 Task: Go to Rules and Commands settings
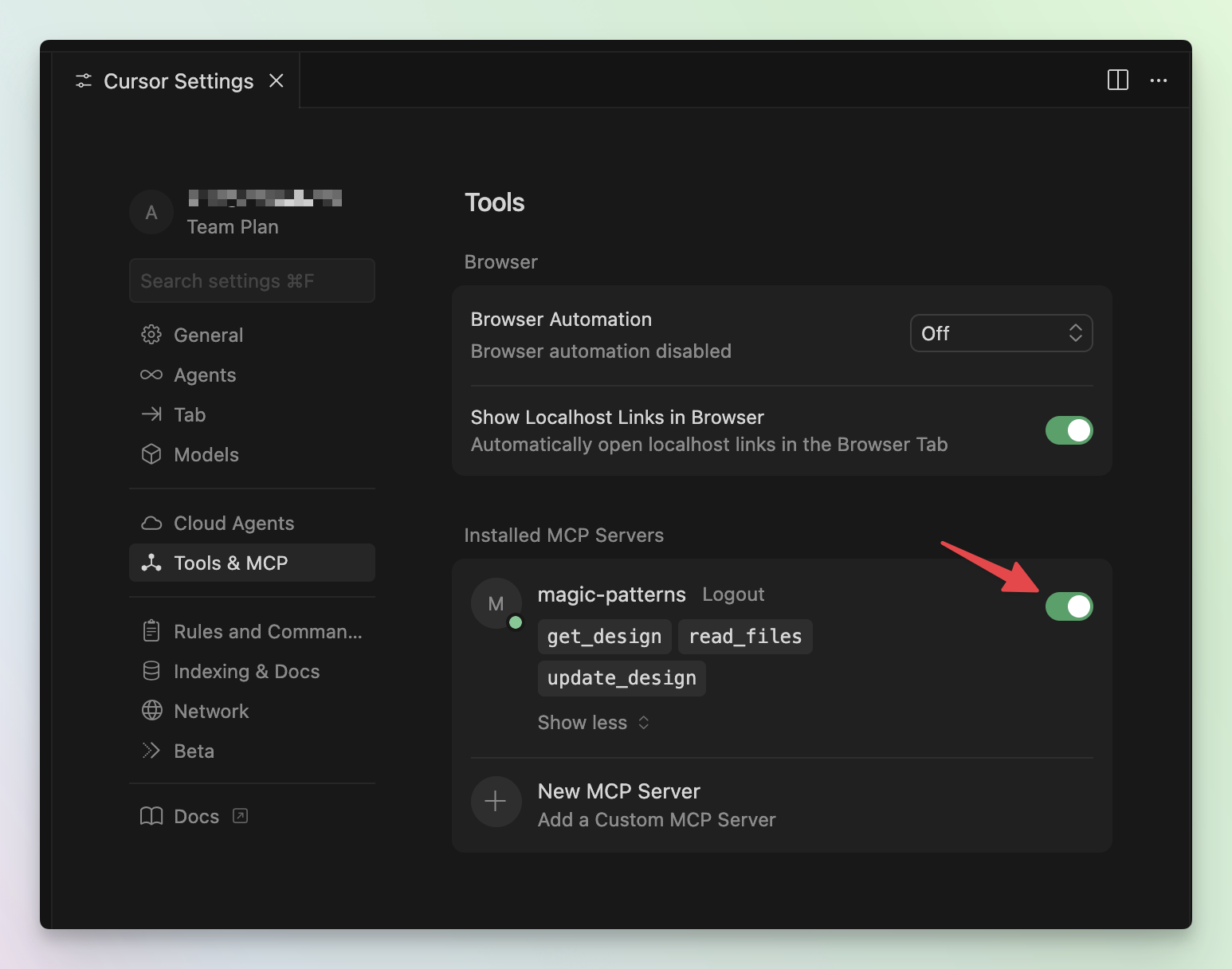pyautogui.click(x=267, y=631)
